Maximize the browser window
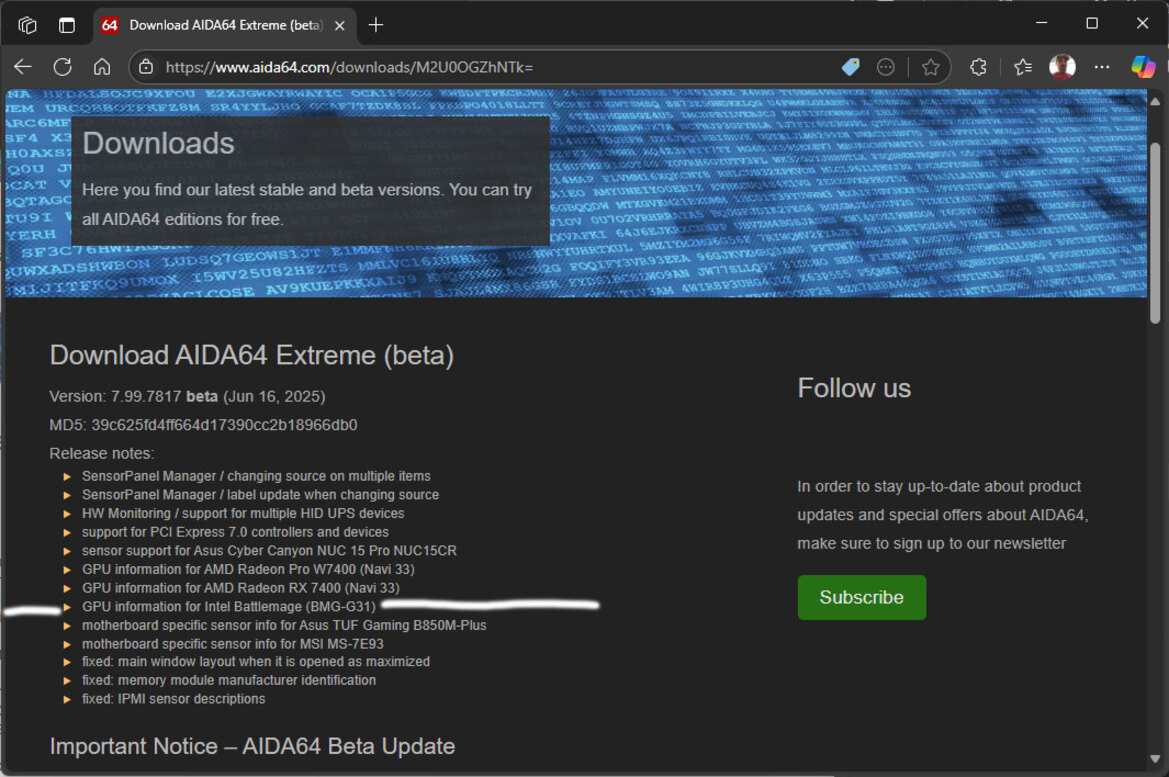 [1092, 23]
